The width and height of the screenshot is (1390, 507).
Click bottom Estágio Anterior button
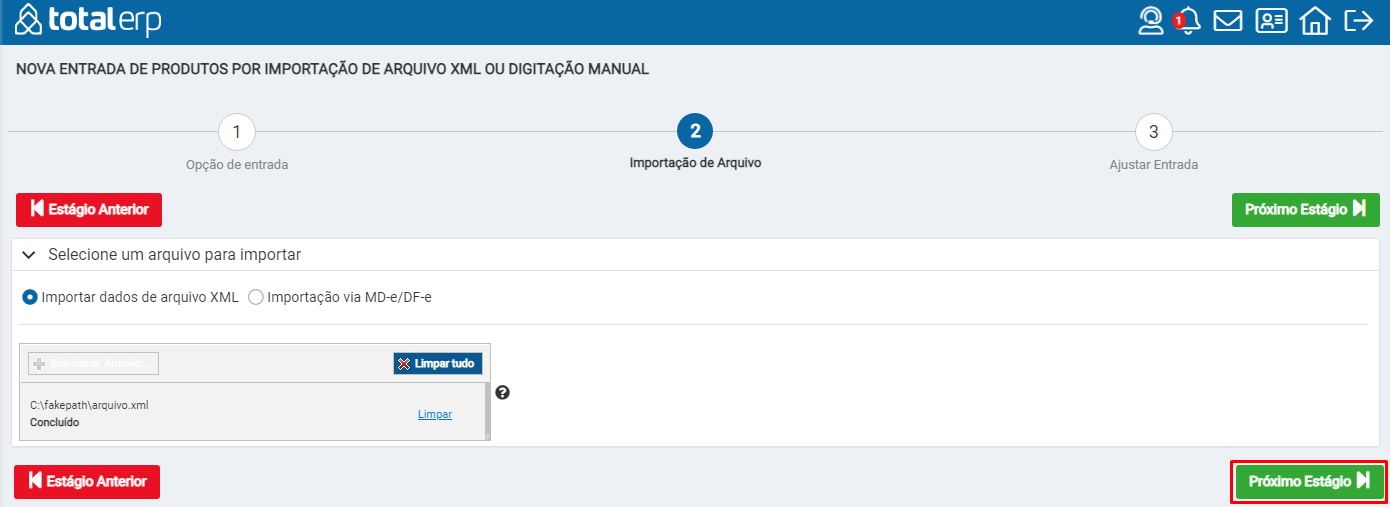tap(87, 481)
